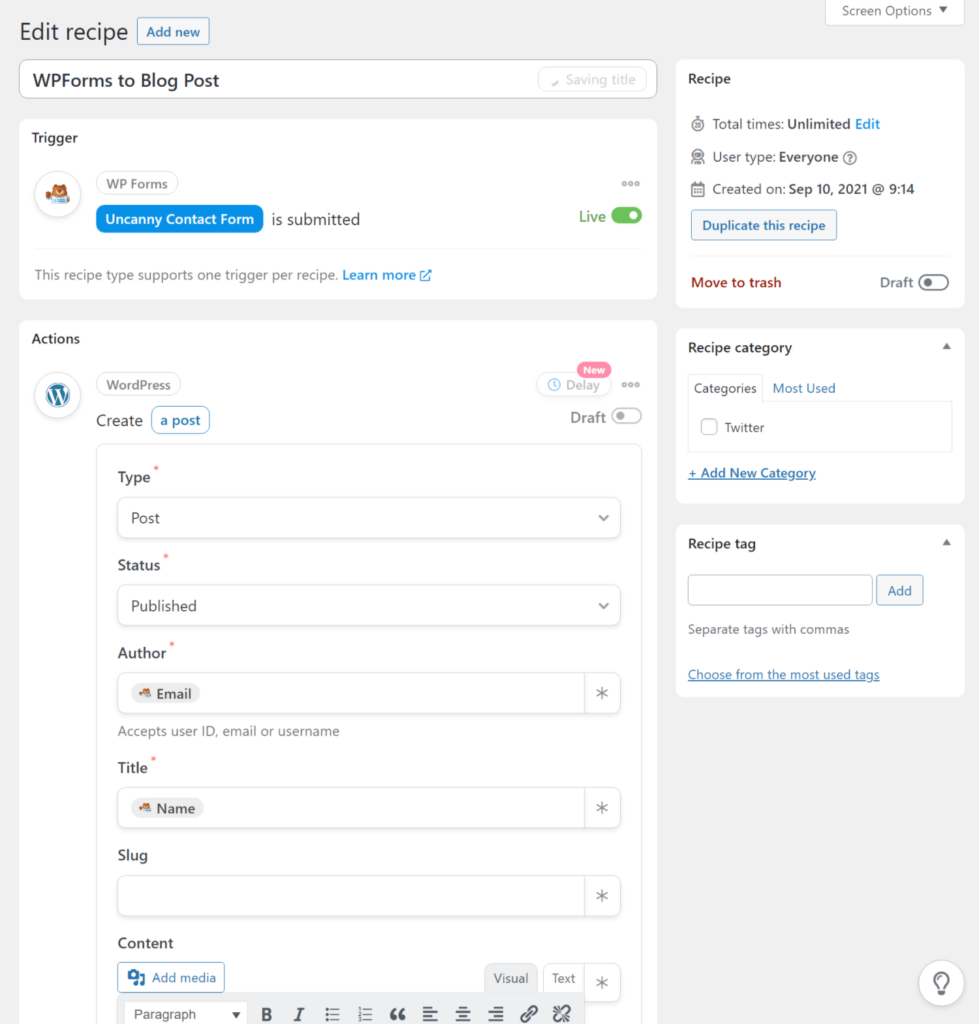The height and width of the screenshot is (1024, 979).
Task: Click Add media button
Action: 171,978
